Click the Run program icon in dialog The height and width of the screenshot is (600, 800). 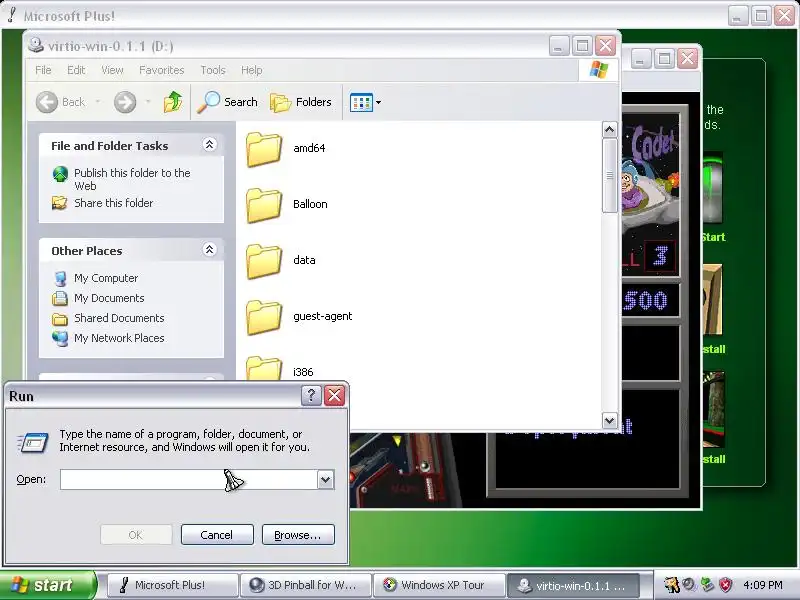[x=33, y=442]
